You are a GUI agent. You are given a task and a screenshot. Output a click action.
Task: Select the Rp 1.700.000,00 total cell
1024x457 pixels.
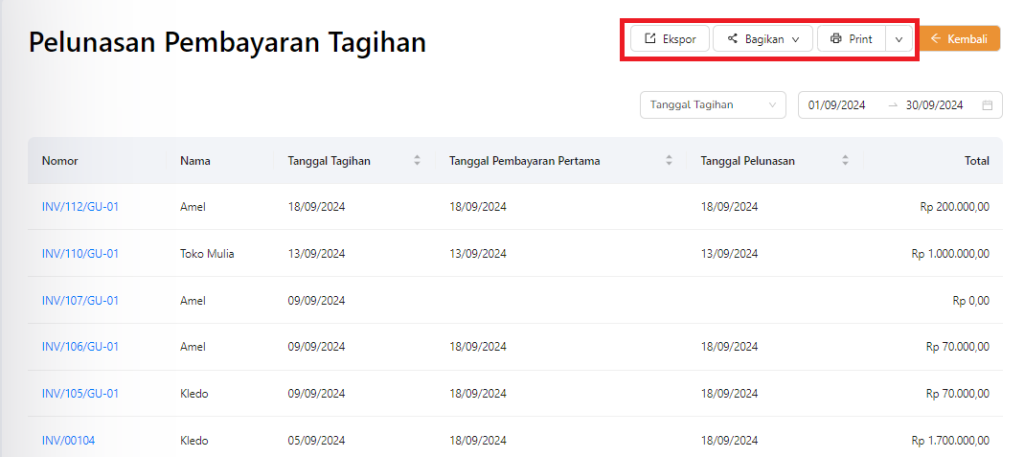point(951,441)
